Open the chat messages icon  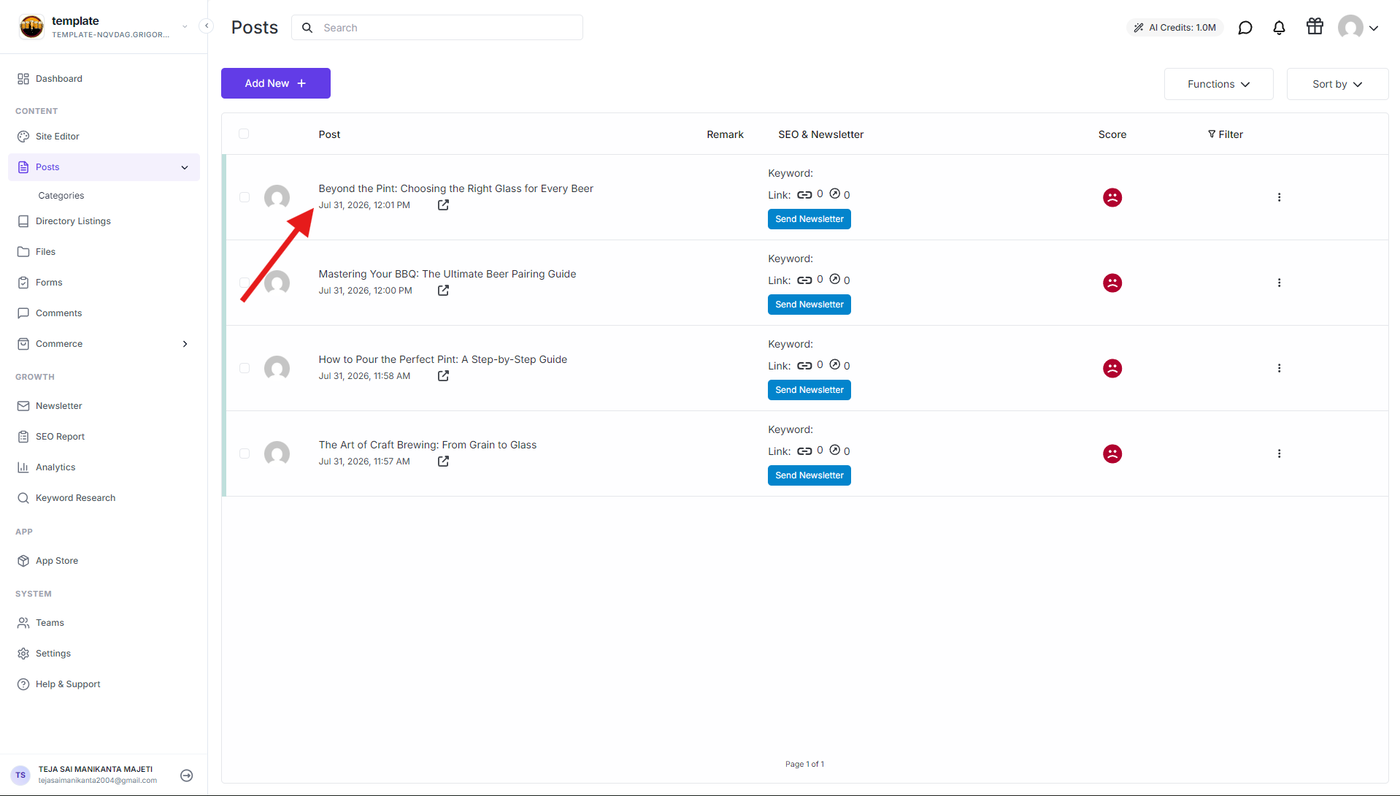tap(1245, 28)
